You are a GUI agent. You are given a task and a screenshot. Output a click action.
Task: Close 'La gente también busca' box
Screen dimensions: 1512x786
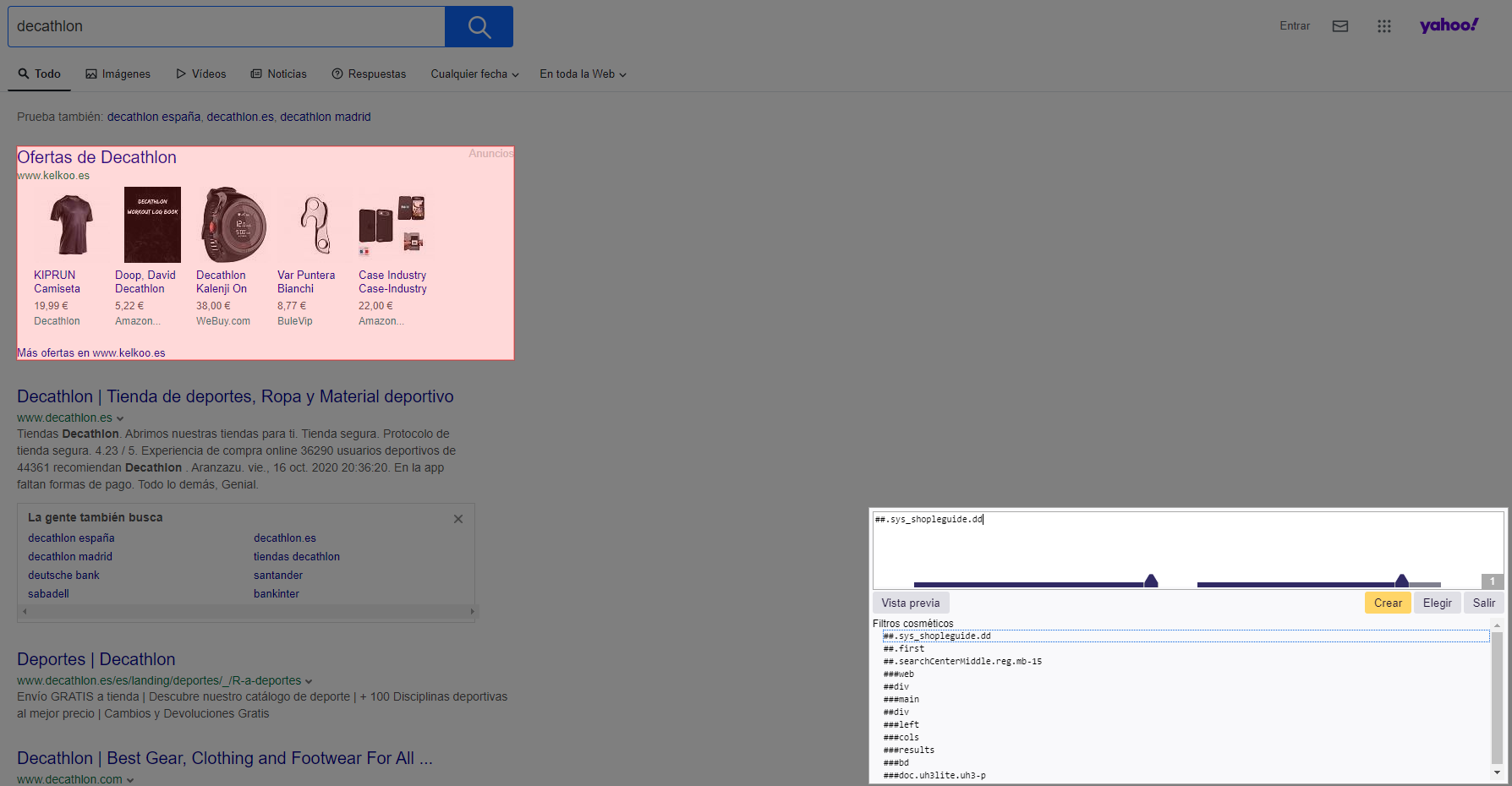(458, 519)
